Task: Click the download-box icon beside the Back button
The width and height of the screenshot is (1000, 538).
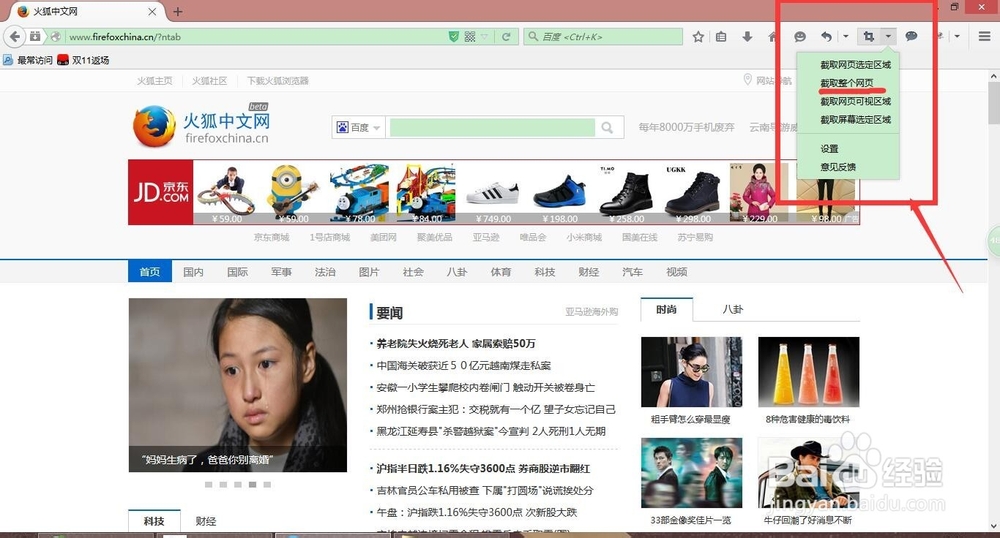Action: pyautogui.click(x=35, y=36)
